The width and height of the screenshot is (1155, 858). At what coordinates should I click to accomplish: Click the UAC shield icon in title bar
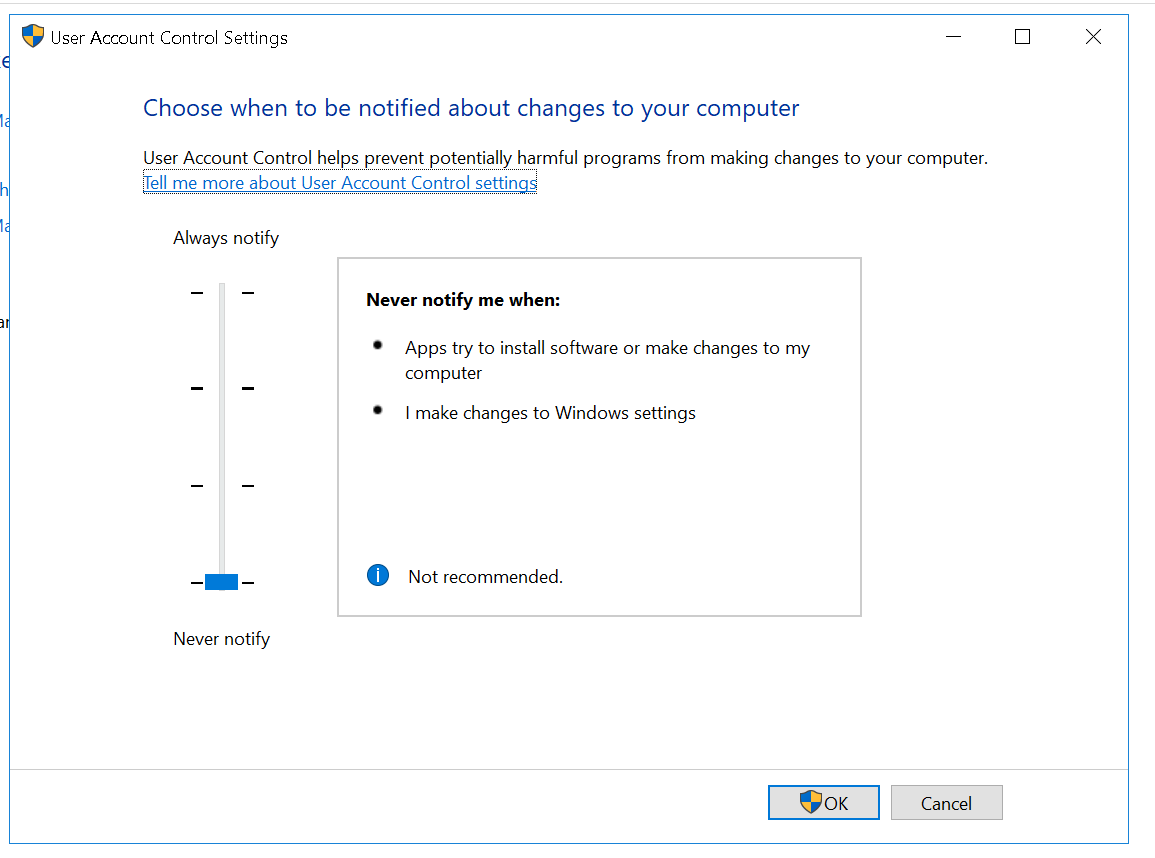[33, 36]
